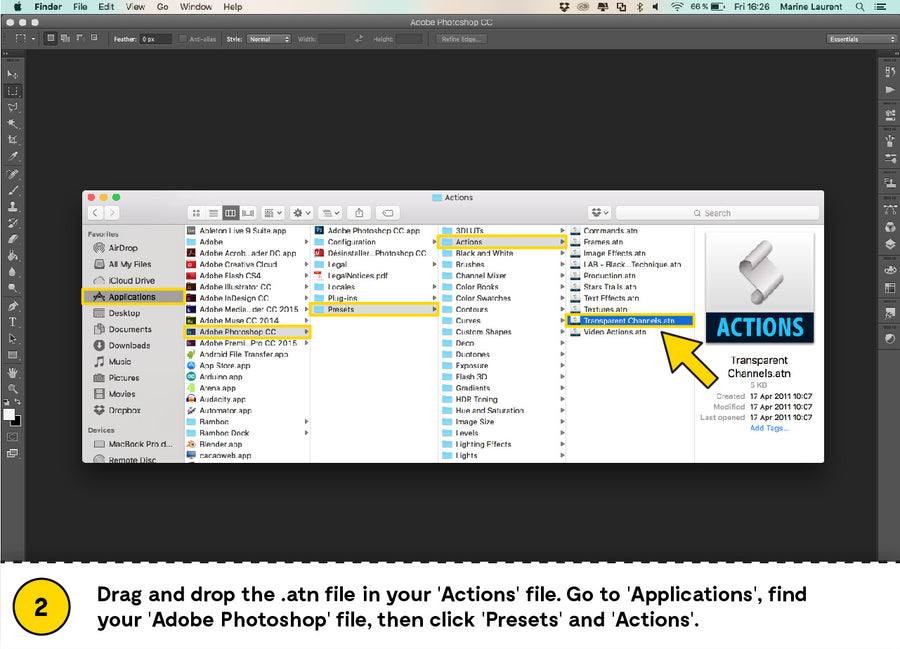Open the Window menu in menu bar
The image size is (900, 649).
coord(195,7)
